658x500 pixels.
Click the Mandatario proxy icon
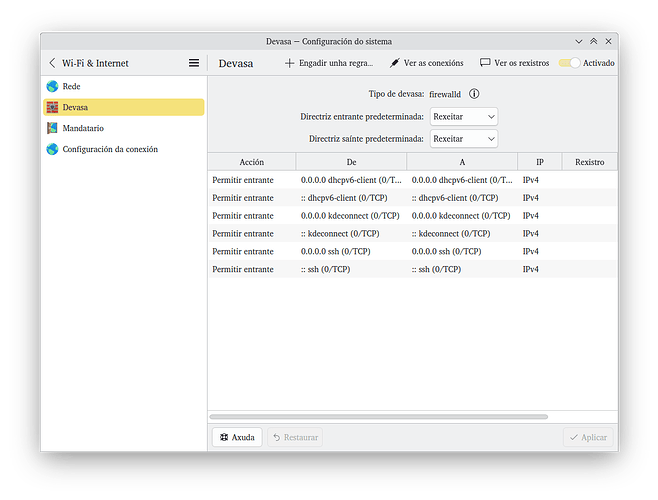click(x=52, y=128)
